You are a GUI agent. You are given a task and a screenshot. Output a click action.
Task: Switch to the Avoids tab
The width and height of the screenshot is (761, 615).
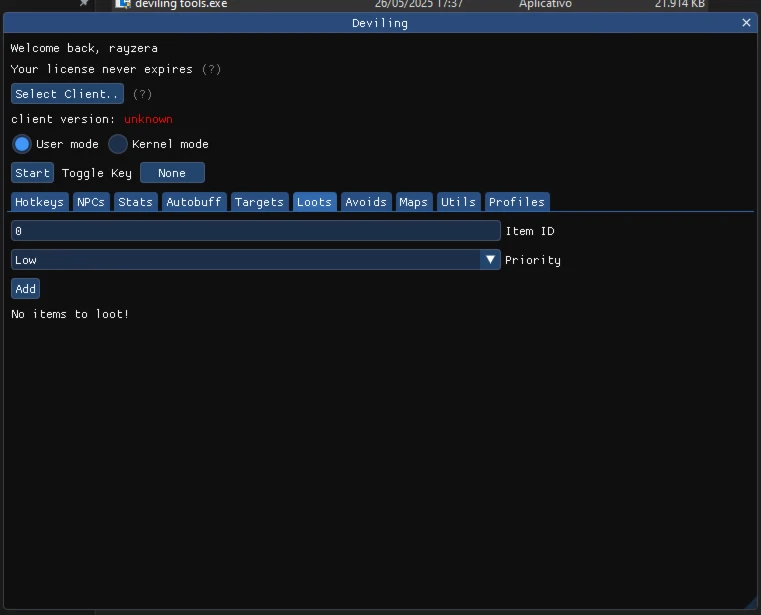[x=366, y=202]
